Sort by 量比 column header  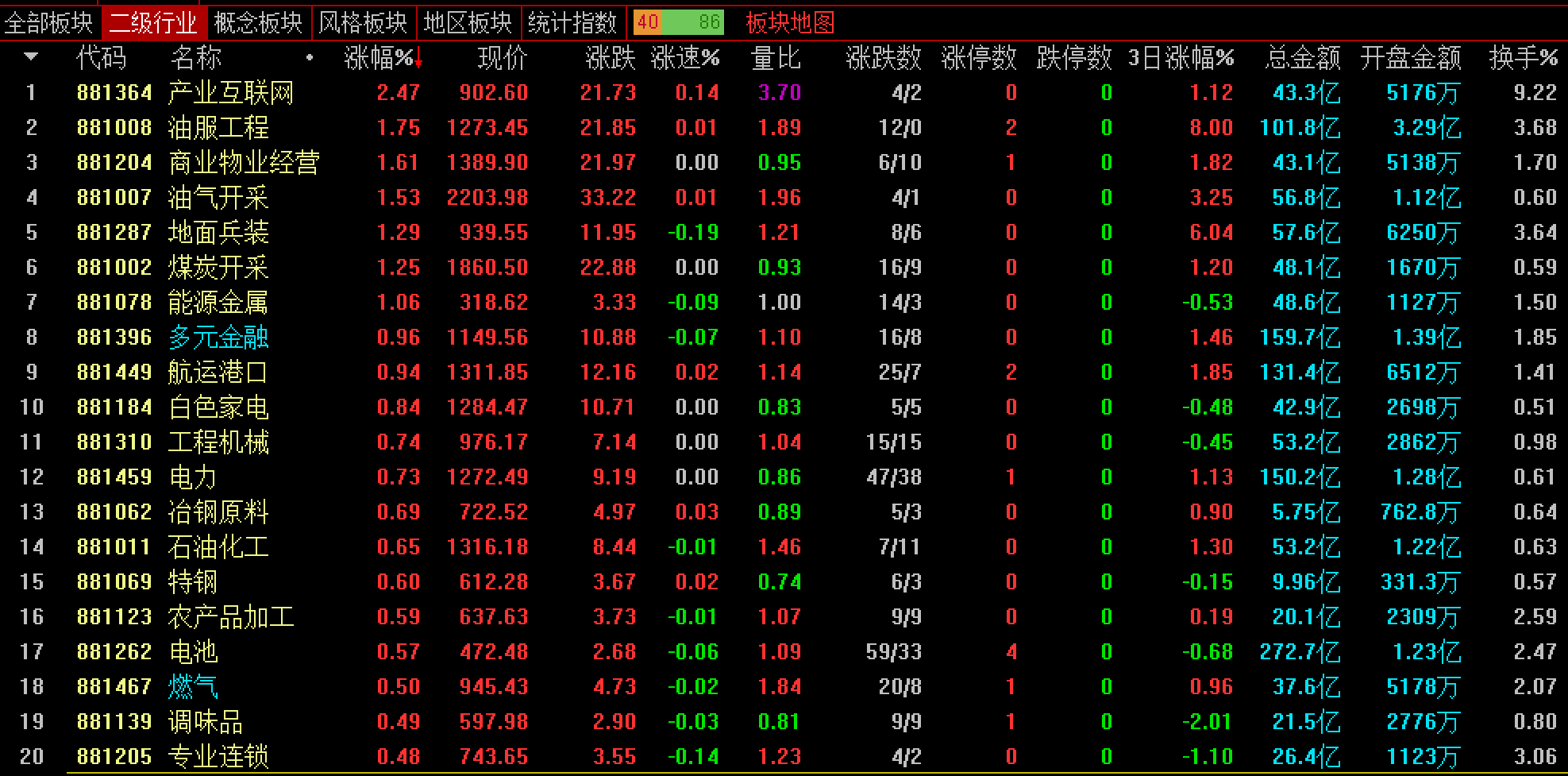(776, 58)
